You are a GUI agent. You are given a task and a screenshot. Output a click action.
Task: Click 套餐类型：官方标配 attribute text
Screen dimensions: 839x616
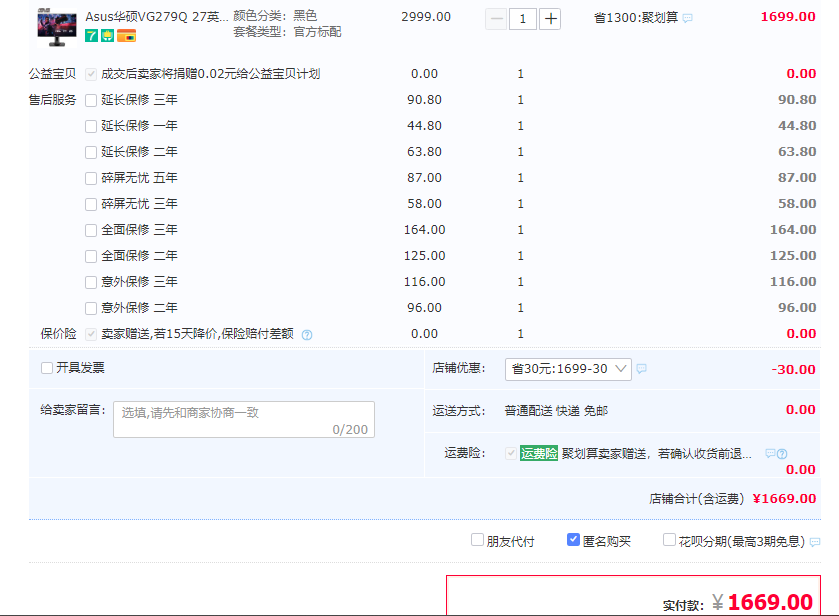click(287, 32)
